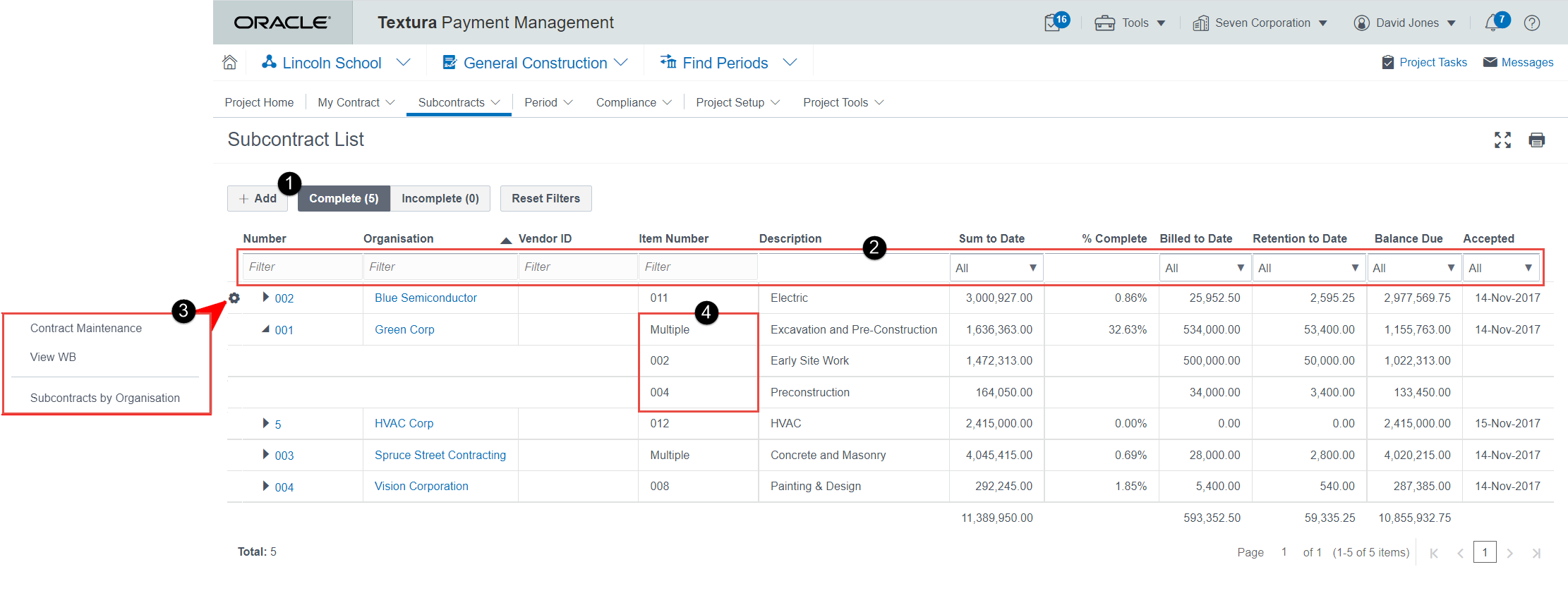
Task: Open HVAC Corp organisation link
Action: pyautogui.click(x=404, y=423)
